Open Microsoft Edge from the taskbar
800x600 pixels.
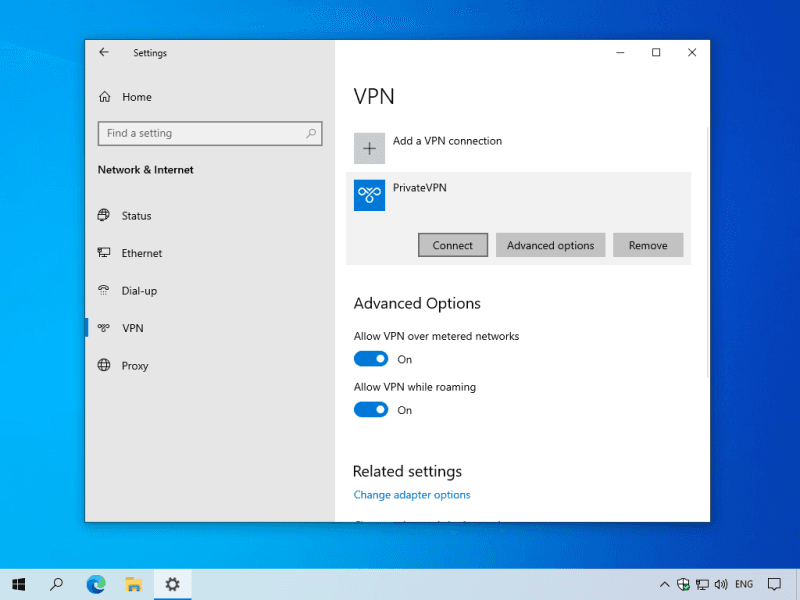click(x=96, y=584)
